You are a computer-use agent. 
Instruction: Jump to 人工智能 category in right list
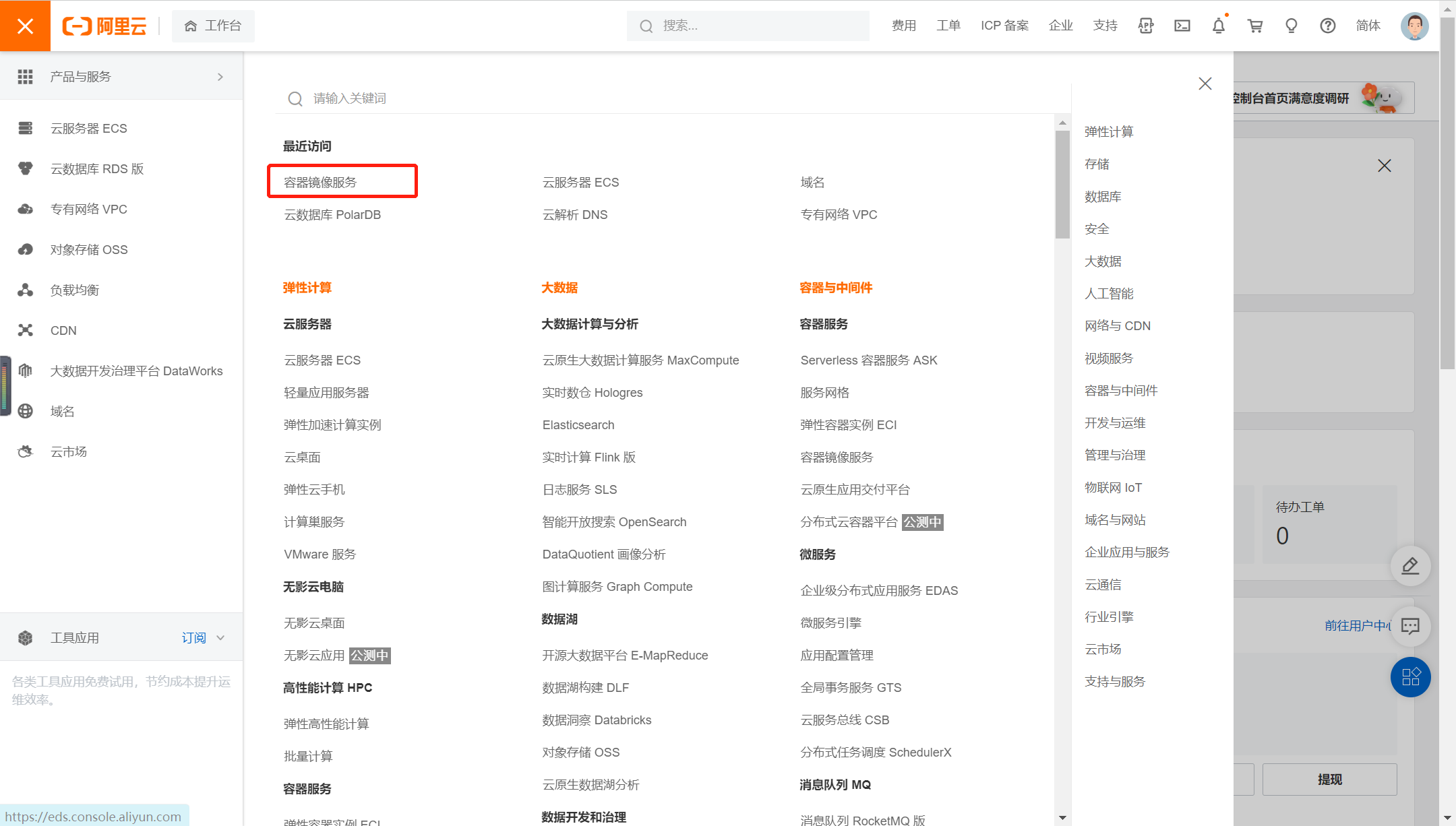[1109, 294]
